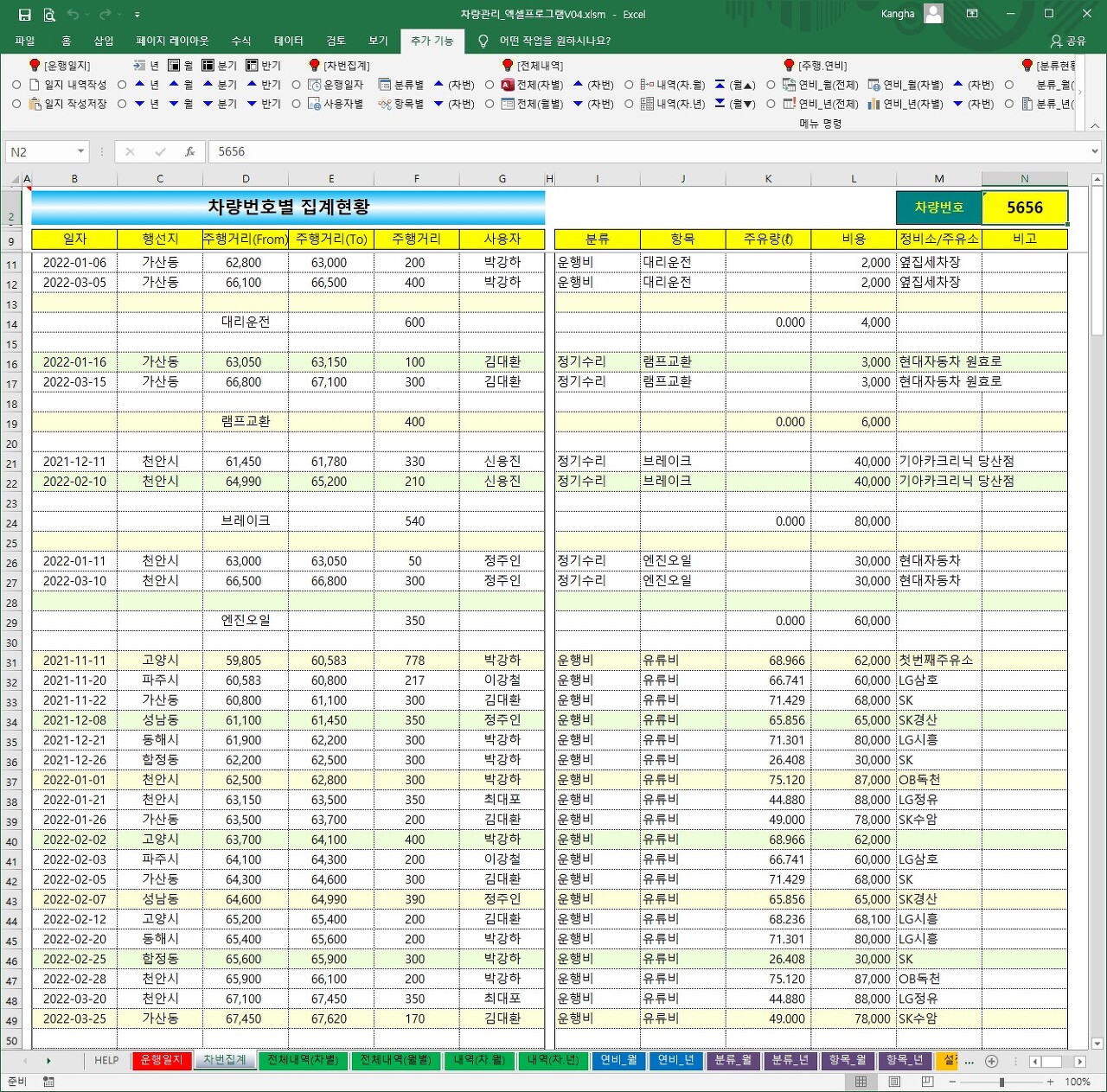Select the radio button before 운행일자
Screen dimensions: 1107x1092
297,85
